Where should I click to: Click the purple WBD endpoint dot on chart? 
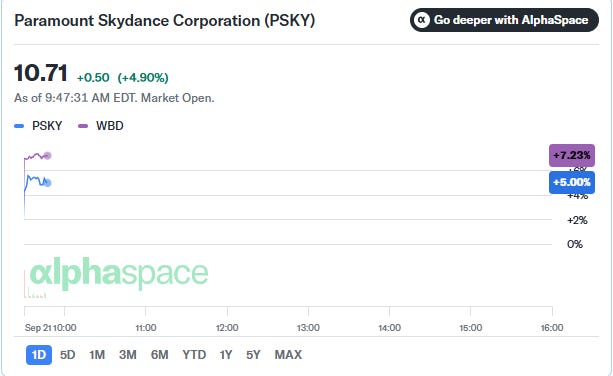tap(47, 156)
